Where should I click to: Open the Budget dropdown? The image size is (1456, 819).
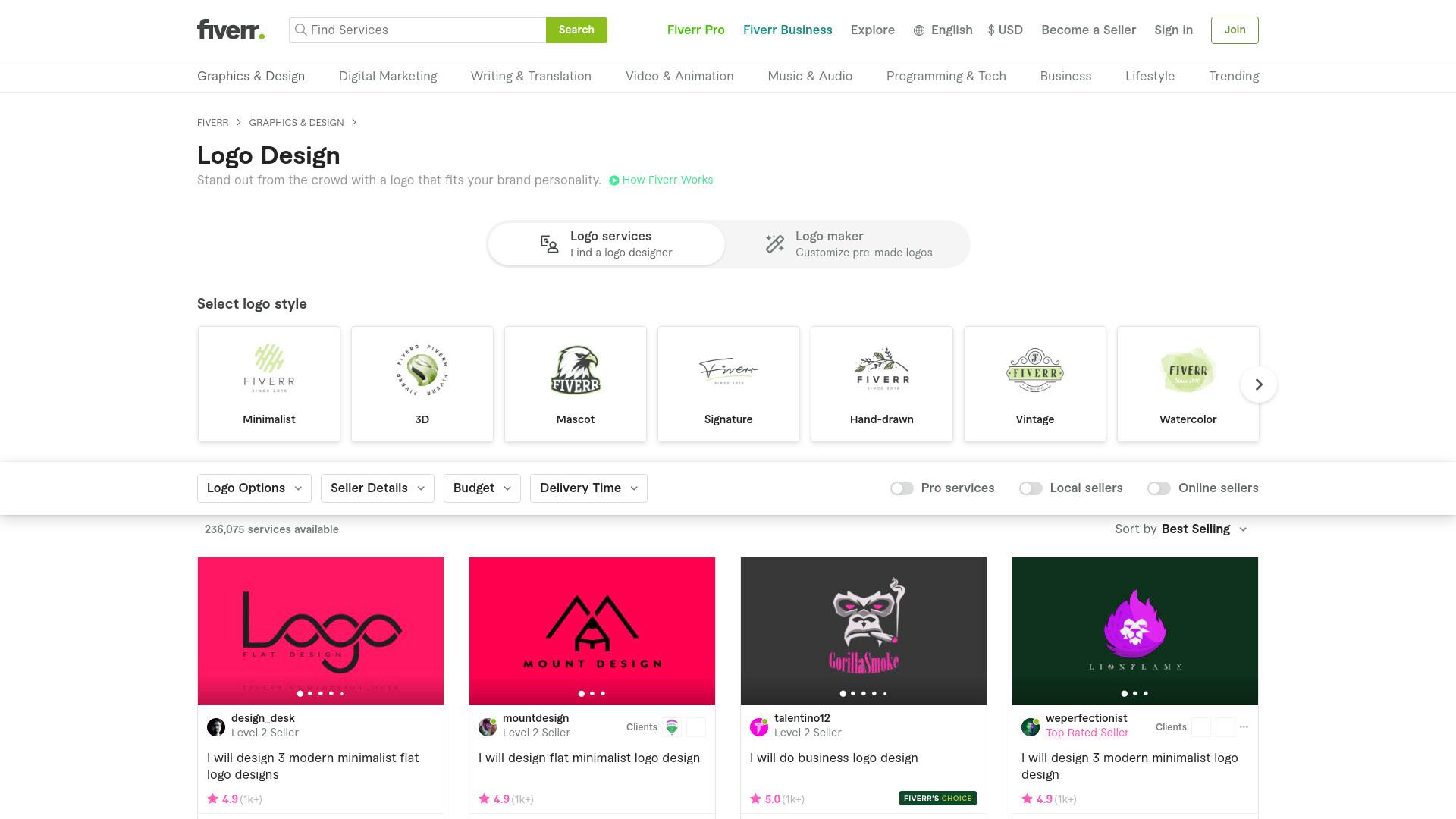(482, 488)
